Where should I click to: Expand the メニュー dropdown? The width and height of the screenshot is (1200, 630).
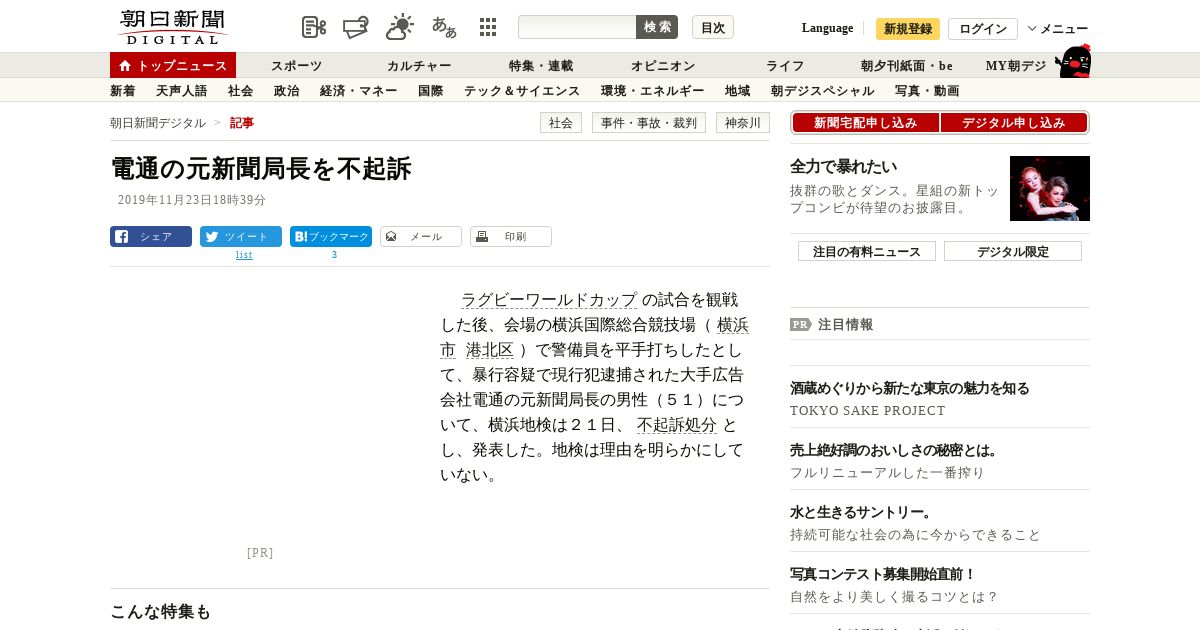(1058, 29)
